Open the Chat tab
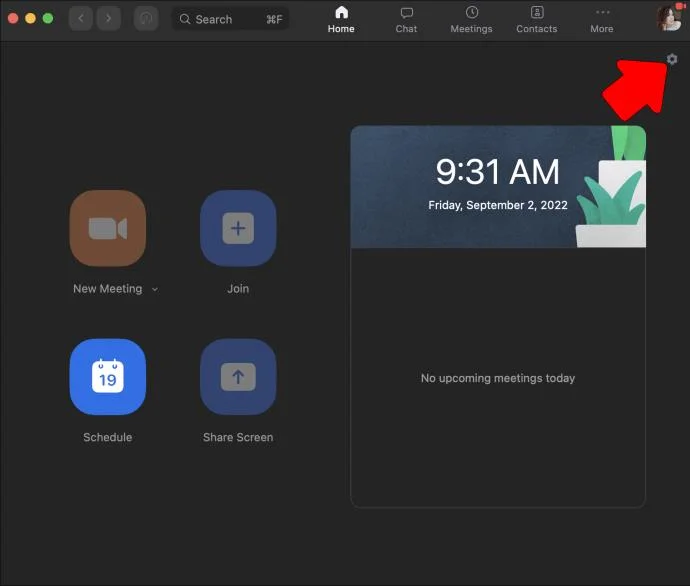This screenshot has height=586, width=690. [x=406, y=20]
